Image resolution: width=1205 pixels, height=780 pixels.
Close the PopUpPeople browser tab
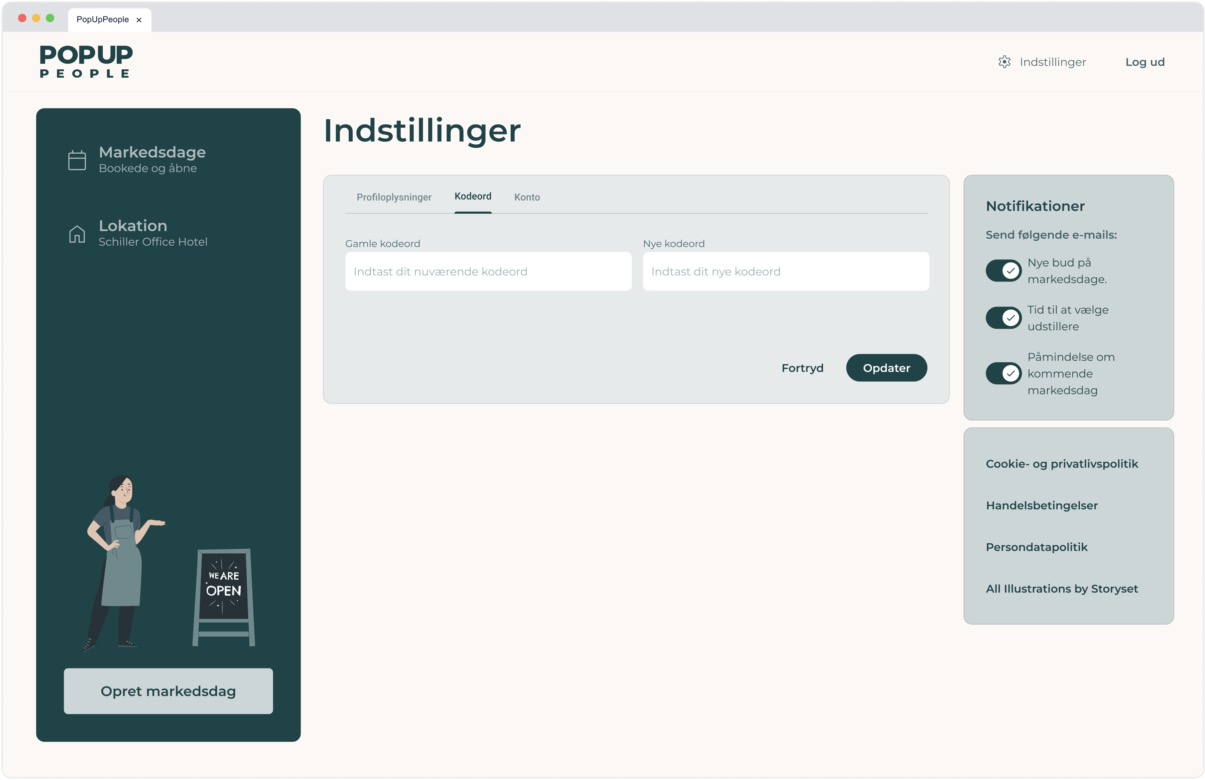(x=139, y=19)
